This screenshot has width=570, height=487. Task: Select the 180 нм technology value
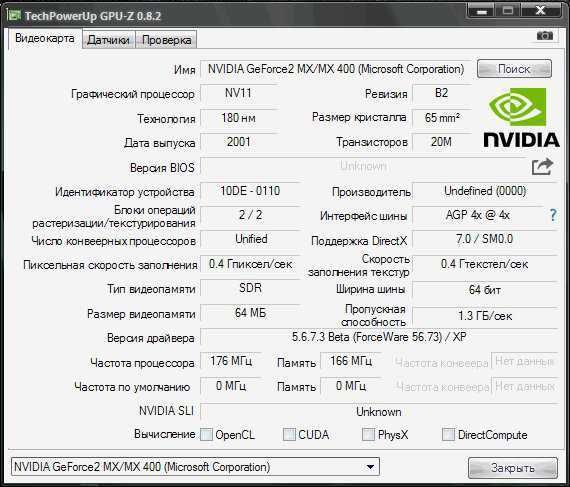pos(238,118)
